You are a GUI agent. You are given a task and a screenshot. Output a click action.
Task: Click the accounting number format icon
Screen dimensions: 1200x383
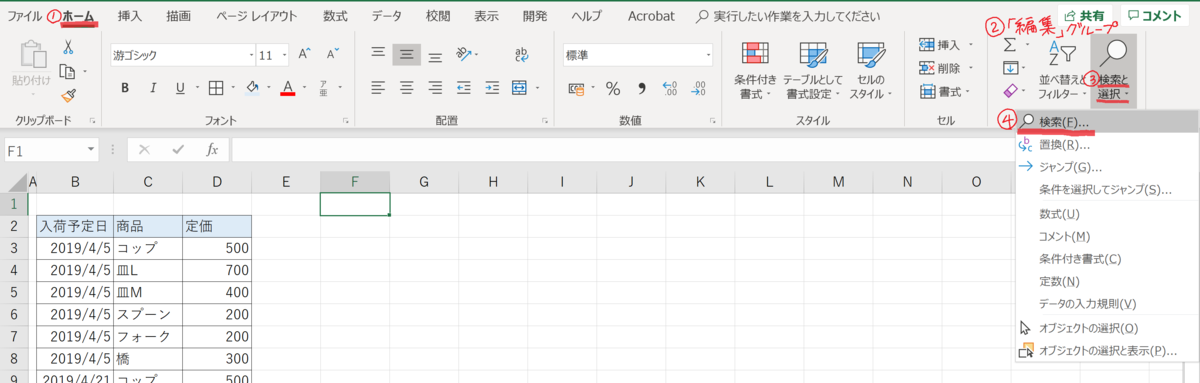pos(576,88)
